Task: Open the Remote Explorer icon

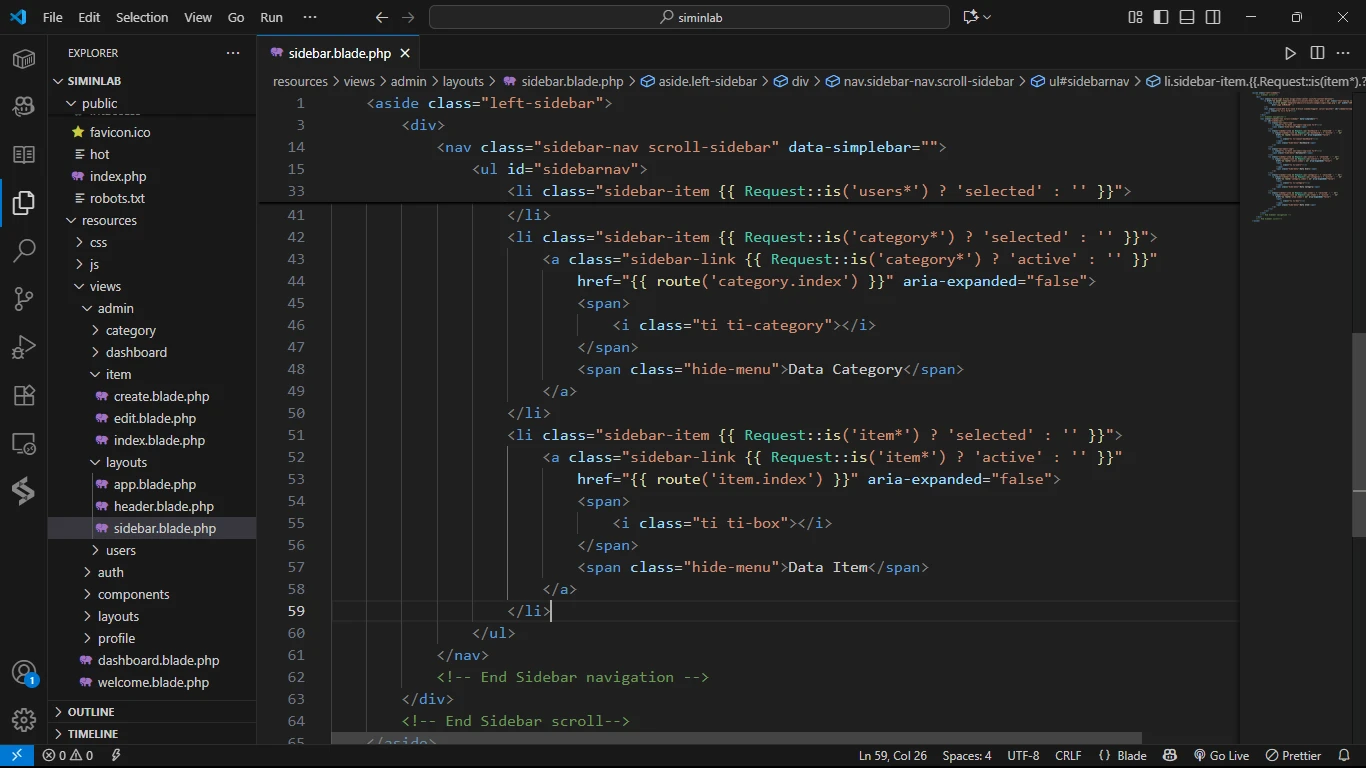Action: (24, 443)
